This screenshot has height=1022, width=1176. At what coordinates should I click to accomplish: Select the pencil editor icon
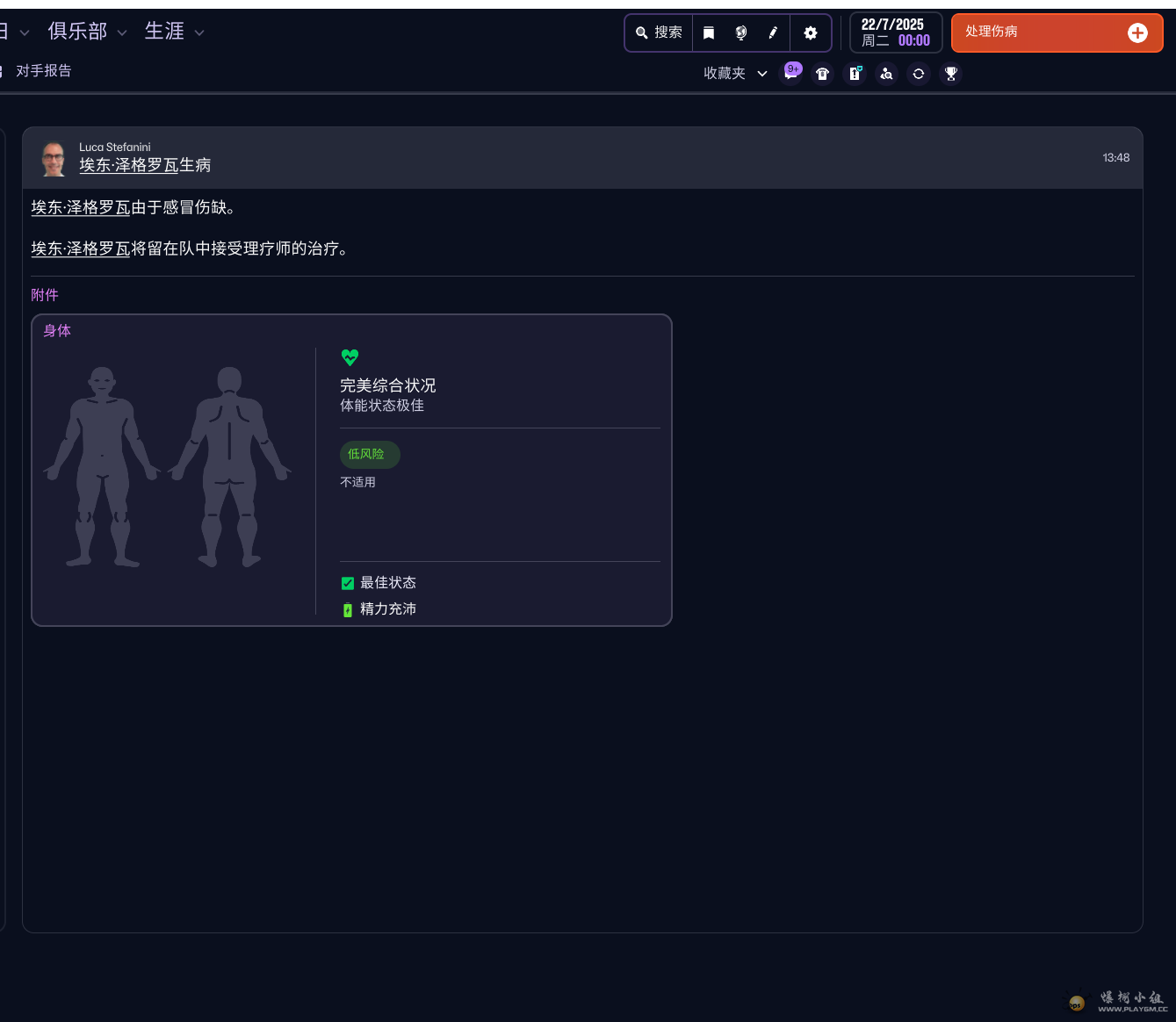click(x=772, y=32)
